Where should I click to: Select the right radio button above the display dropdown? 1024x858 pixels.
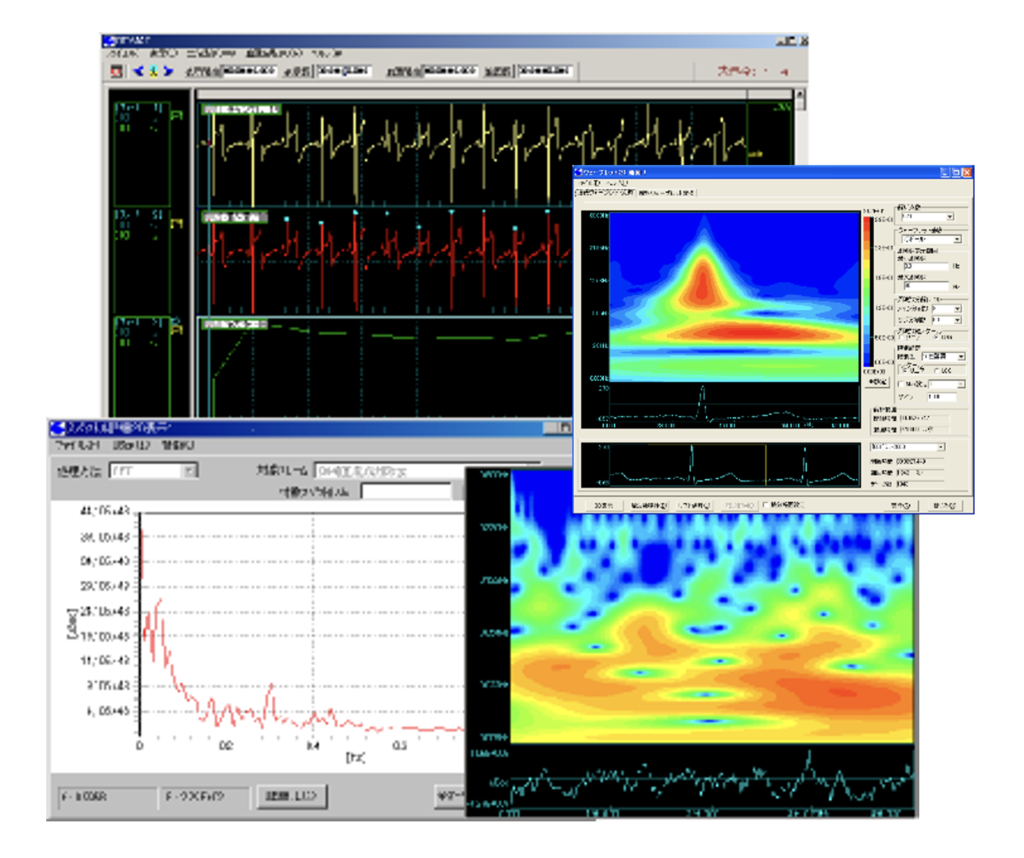pyautogui.click(x=938, y=338)
